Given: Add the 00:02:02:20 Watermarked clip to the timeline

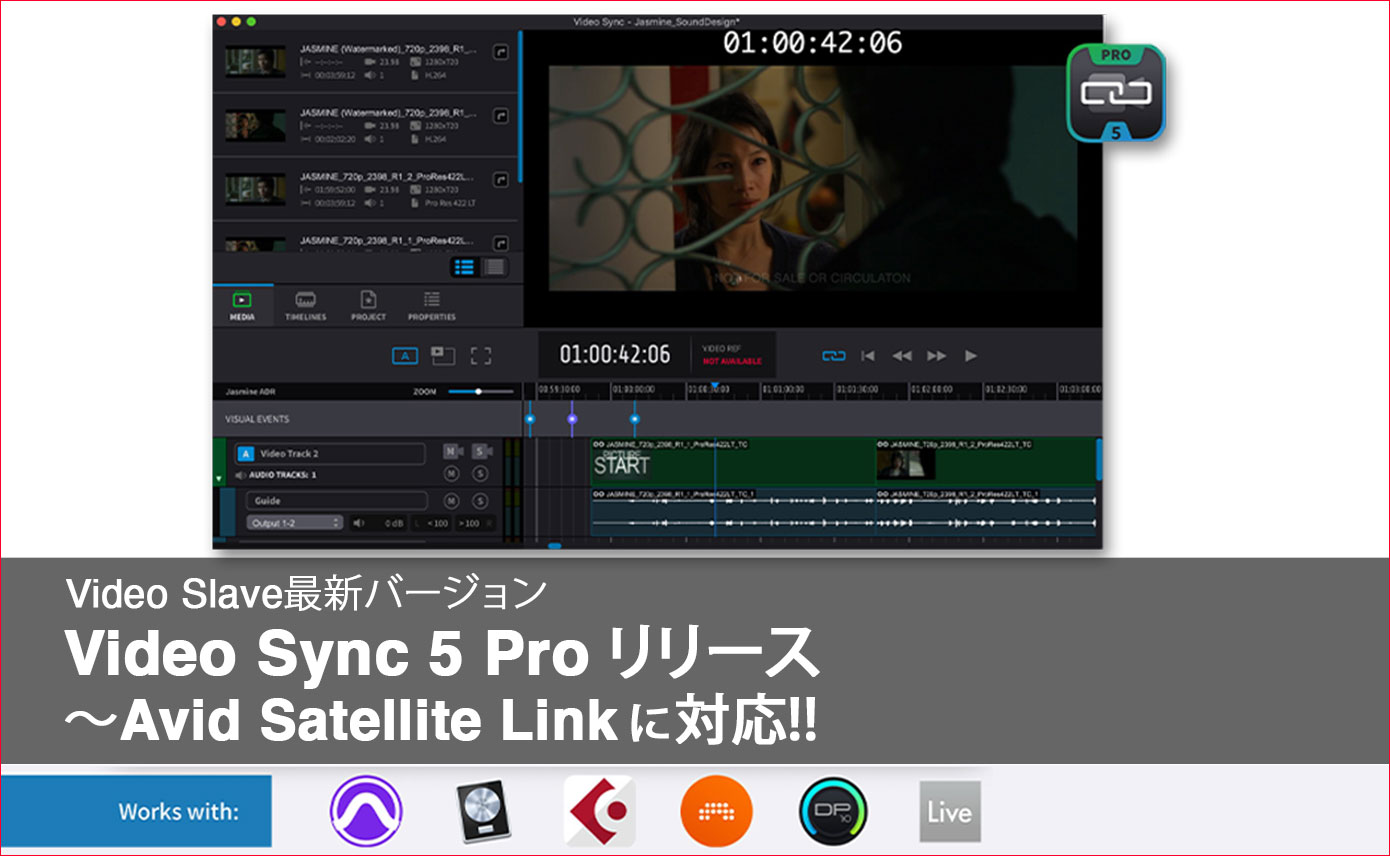Looking at the screenshot, I should 501,115.
